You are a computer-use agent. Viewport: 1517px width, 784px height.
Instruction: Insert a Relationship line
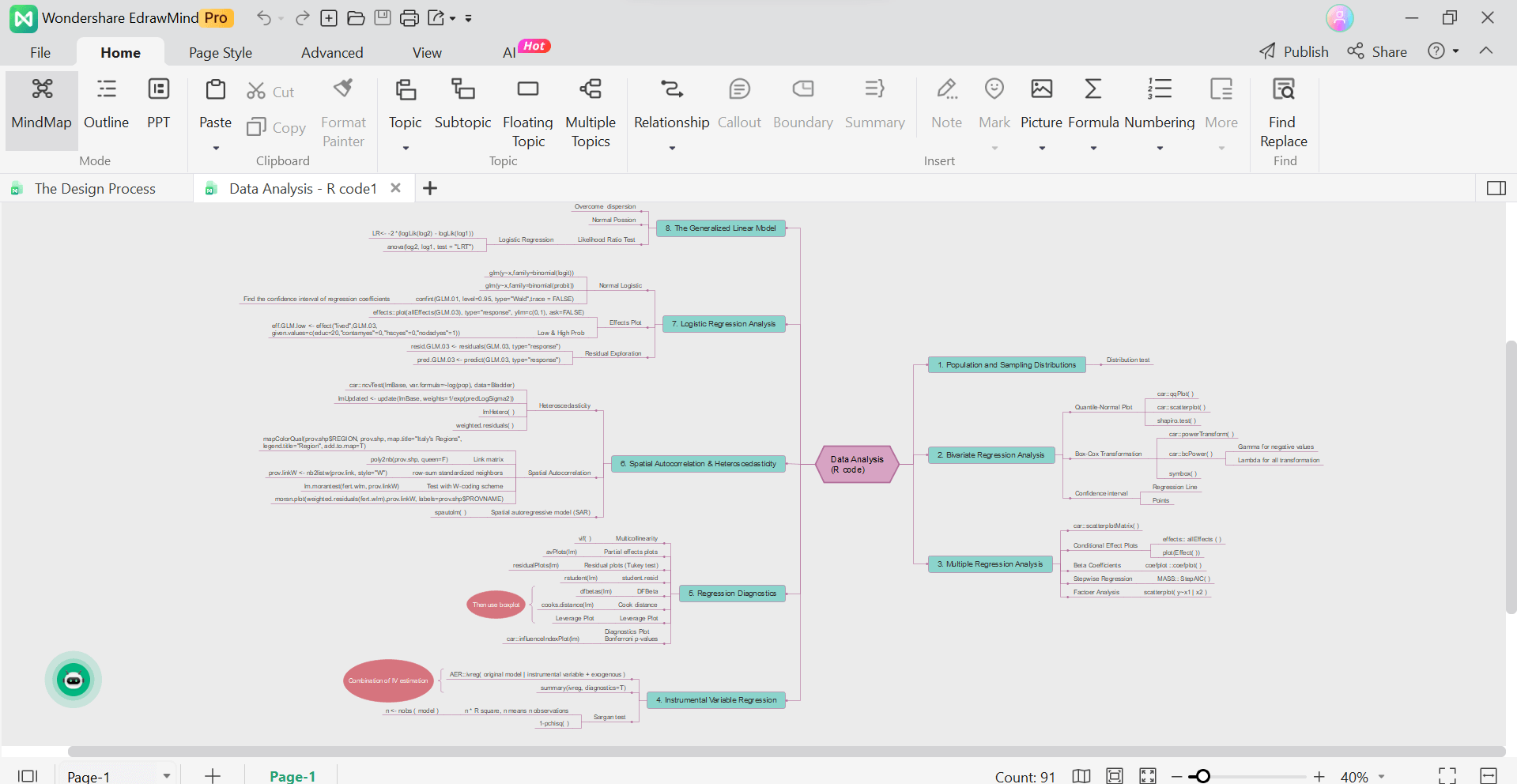pyautogui.click(x=671, y=103)
